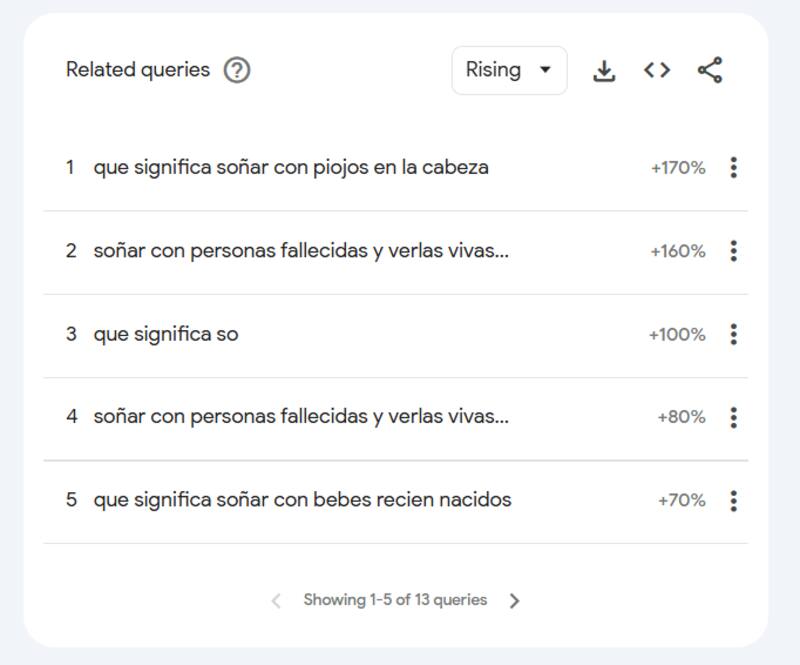Click the help icon beside Related queries

(237, 70)
